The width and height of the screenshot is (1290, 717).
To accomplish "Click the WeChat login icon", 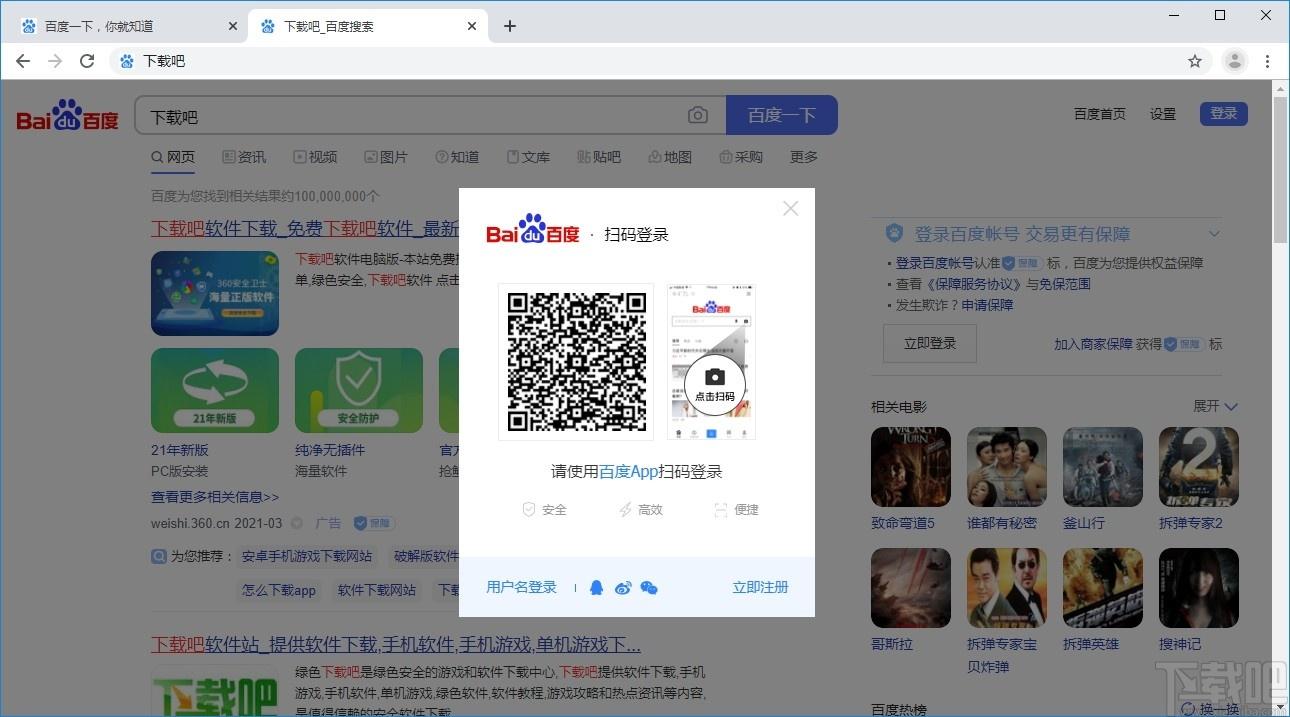I will pos(649,588).
